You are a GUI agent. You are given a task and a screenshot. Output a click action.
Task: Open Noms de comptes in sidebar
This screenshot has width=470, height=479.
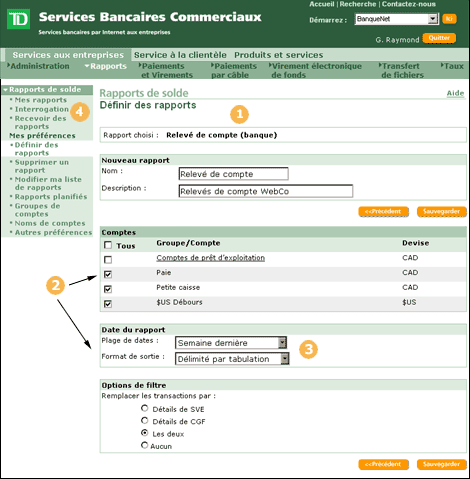[x=50, y=223]
